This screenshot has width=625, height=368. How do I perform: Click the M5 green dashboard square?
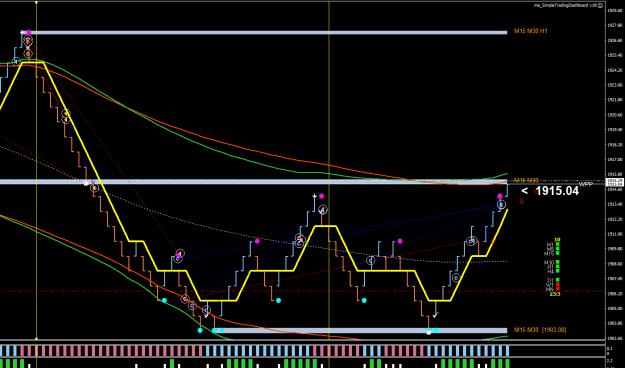point(558,248)
